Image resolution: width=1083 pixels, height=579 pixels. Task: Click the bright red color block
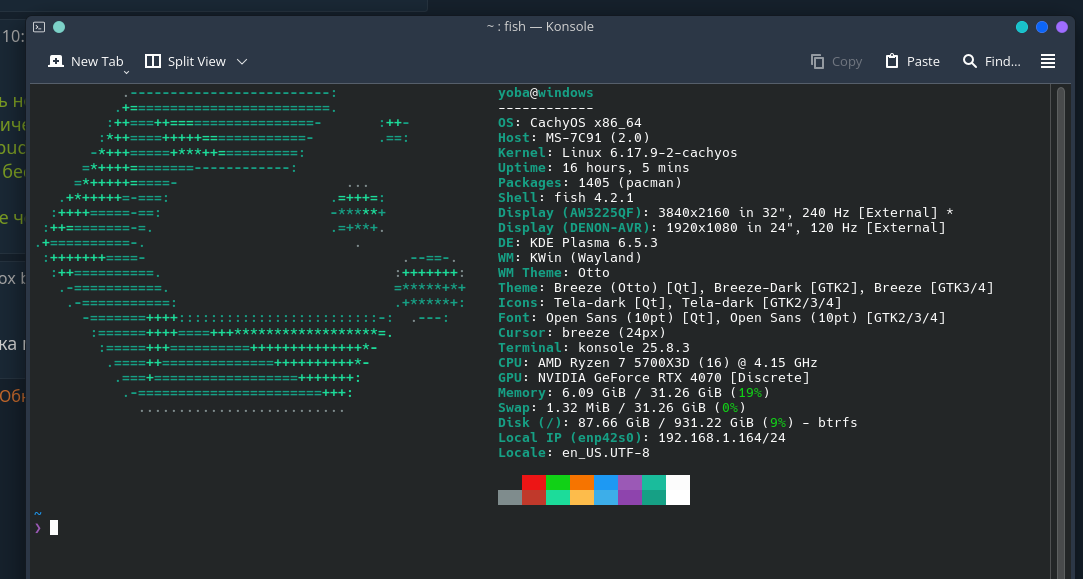pyautogui.click(x=533, y=482)
